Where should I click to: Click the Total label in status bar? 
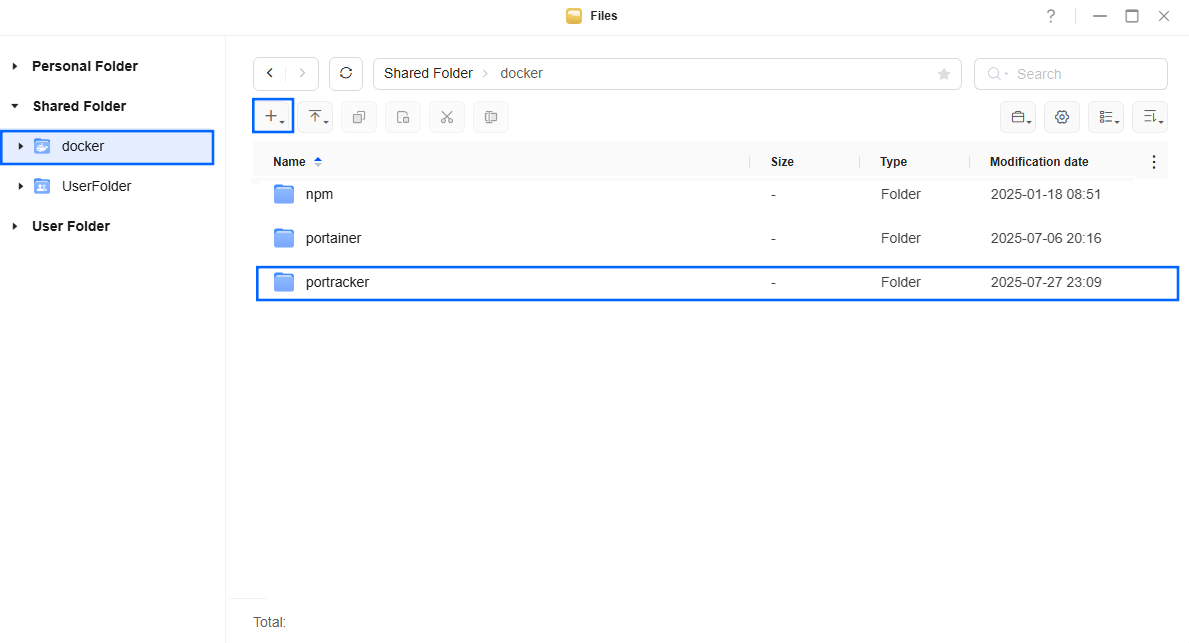pyautogui.click(x=269, y=622)
